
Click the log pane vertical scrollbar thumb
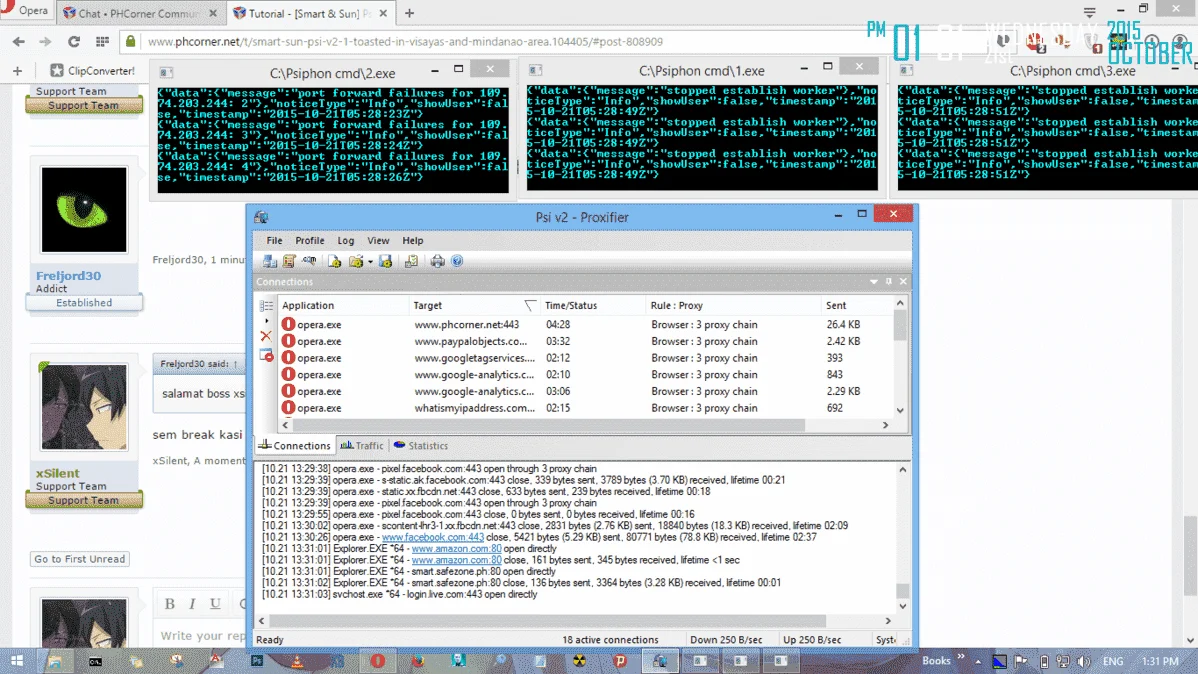pyautogui.click(x=902, y=591)
